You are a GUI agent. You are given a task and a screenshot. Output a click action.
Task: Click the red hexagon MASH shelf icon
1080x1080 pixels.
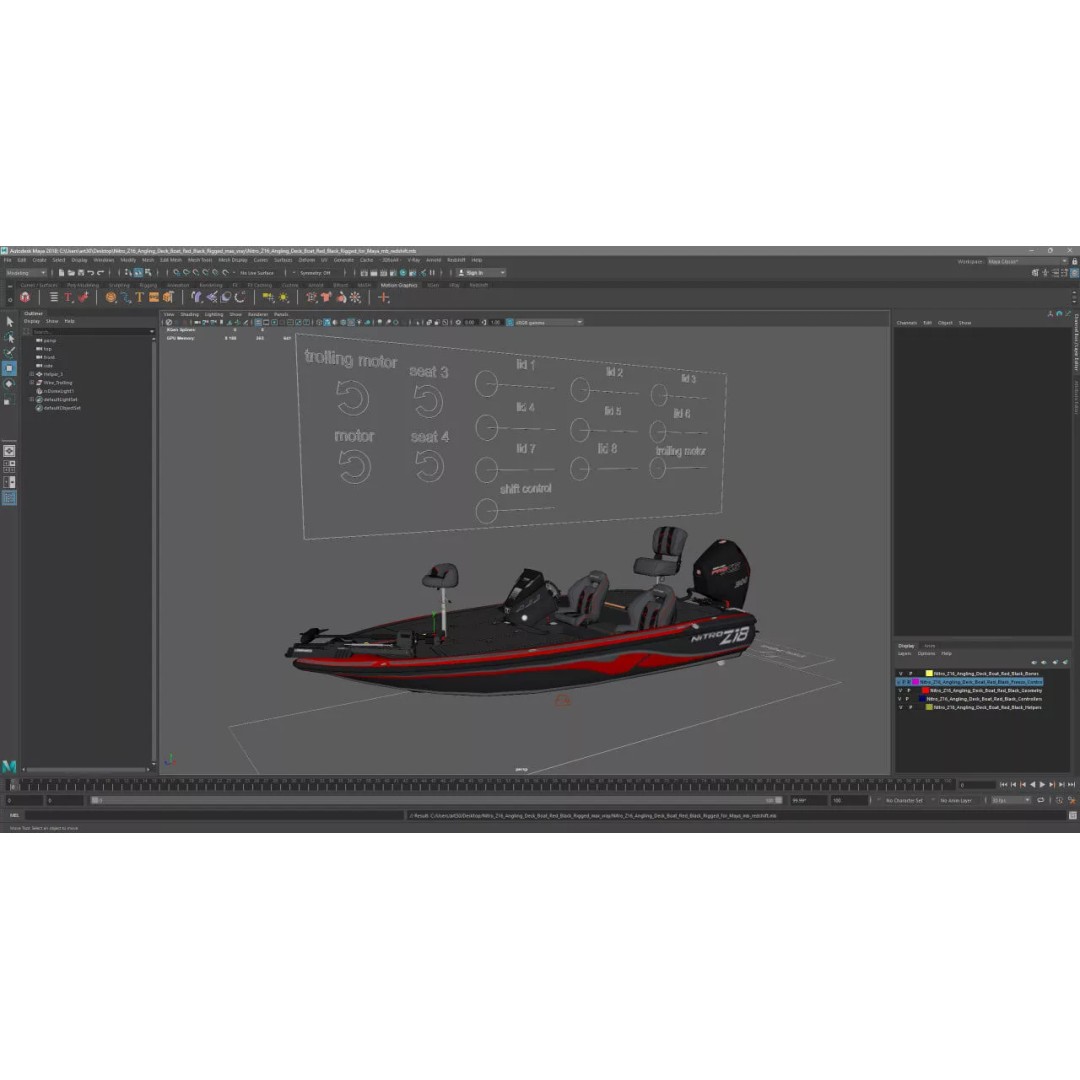pos(25,298)
